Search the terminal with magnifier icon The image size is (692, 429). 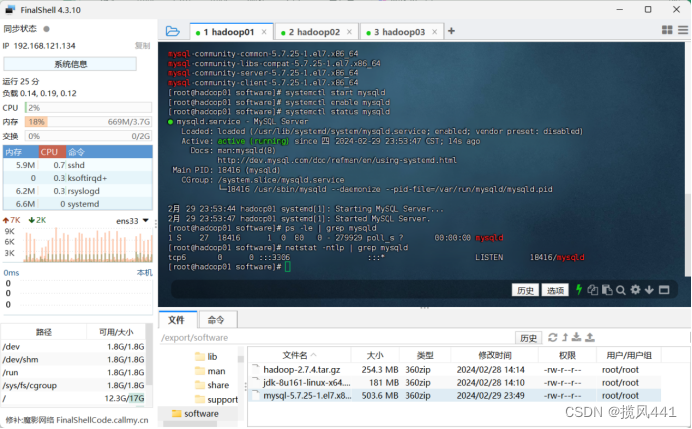(x=621, y=290)
